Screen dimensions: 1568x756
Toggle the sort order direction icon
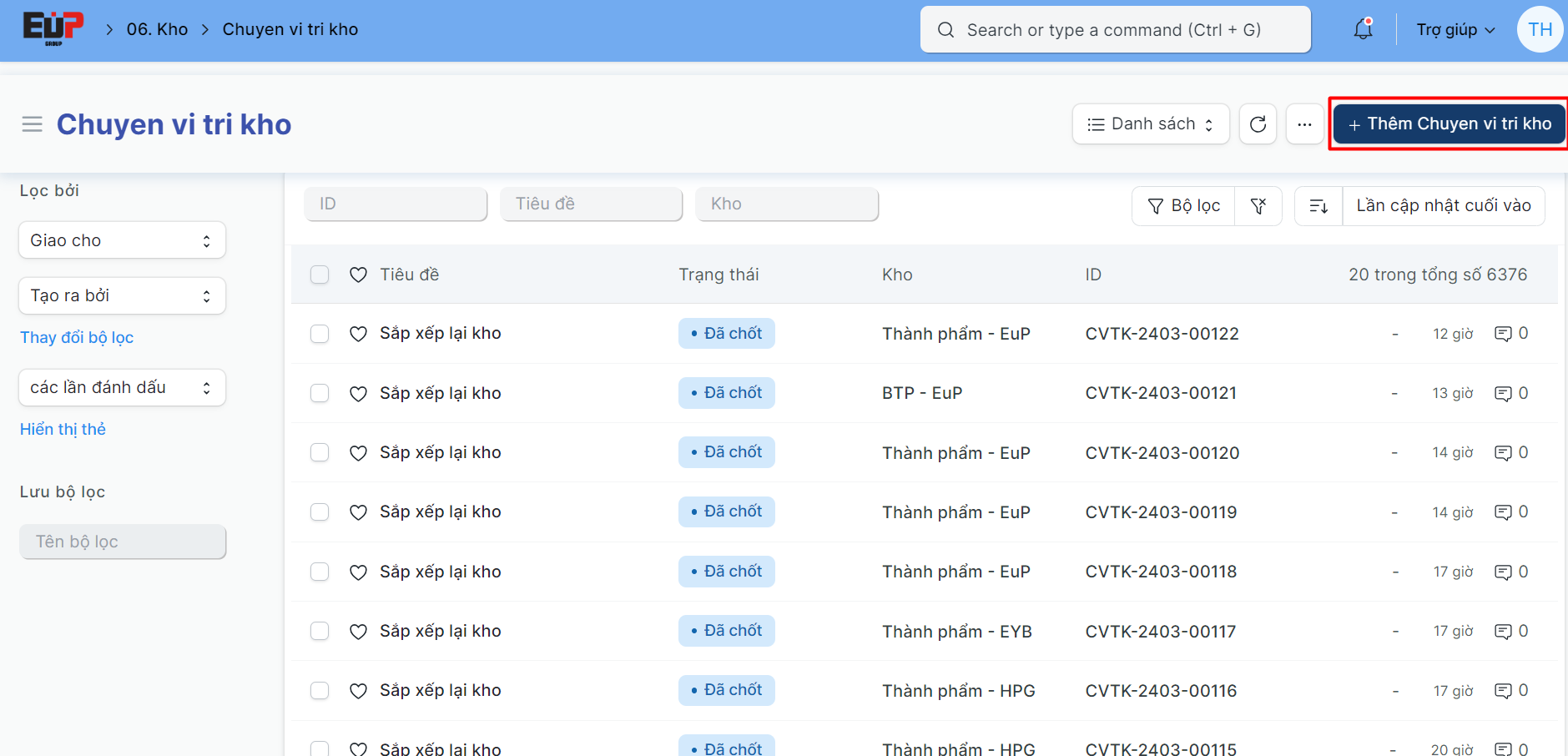pos(1318,206)
